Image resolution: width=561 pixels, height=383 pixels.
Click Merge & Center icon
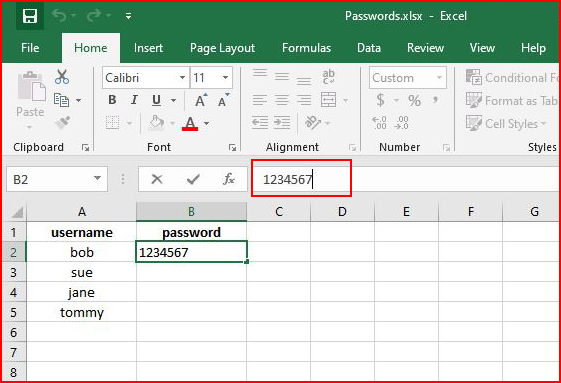click(328, 100)
